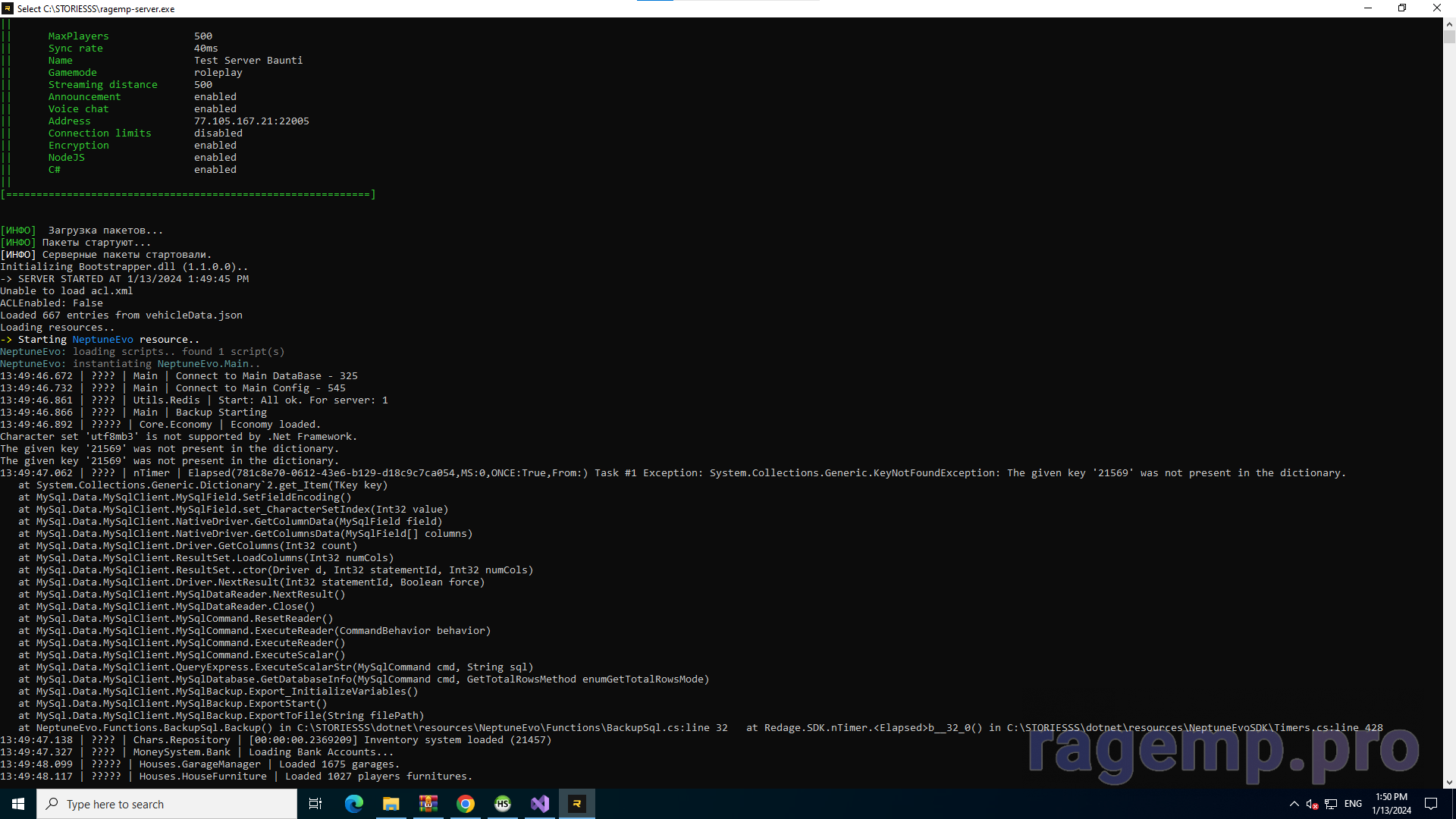
Task: Click the blue 'NeptuneEvo' resource name
Action: click(x=103, y=339)
